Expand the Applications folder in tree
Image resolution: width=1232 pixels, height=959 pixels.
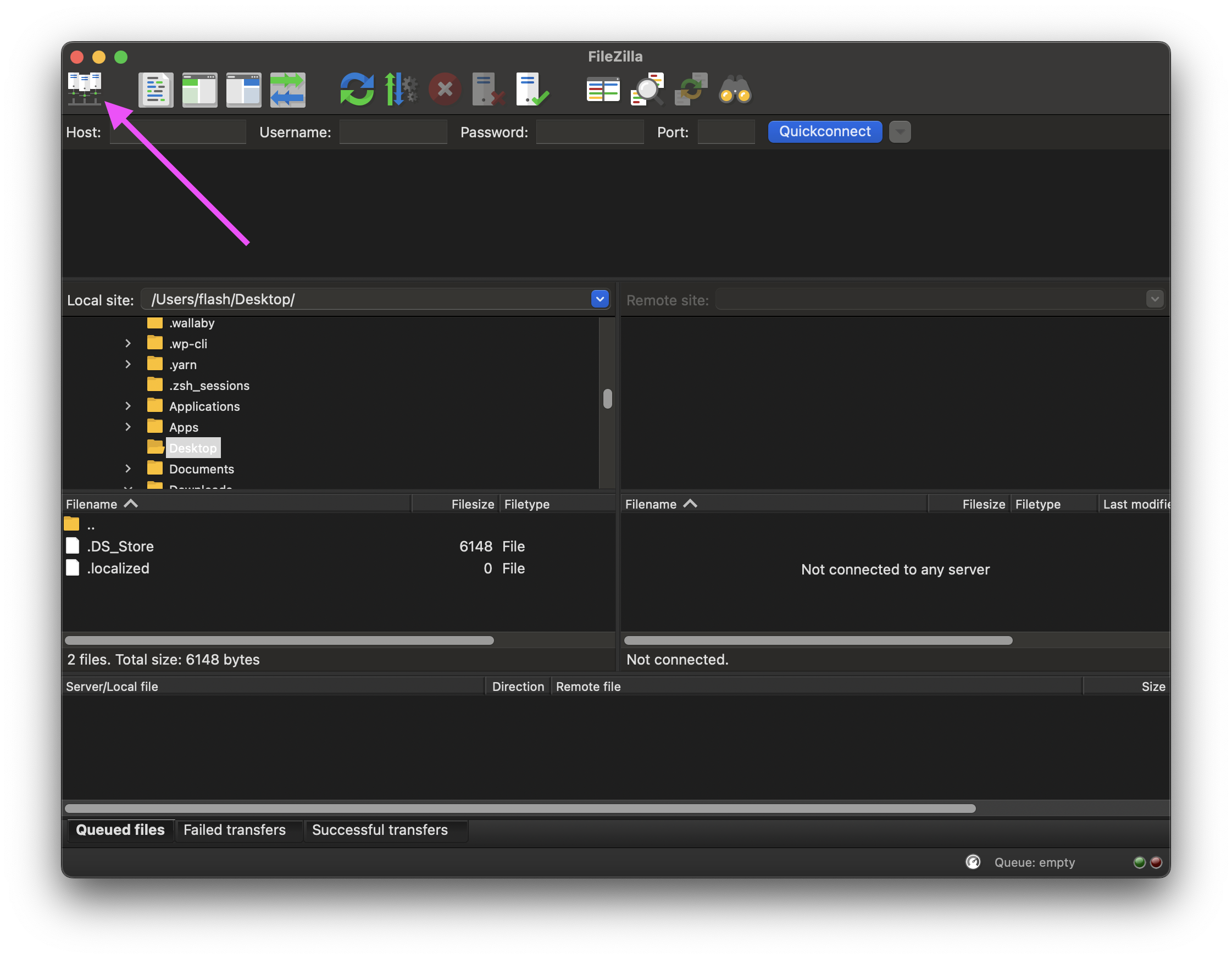(128, 406)
